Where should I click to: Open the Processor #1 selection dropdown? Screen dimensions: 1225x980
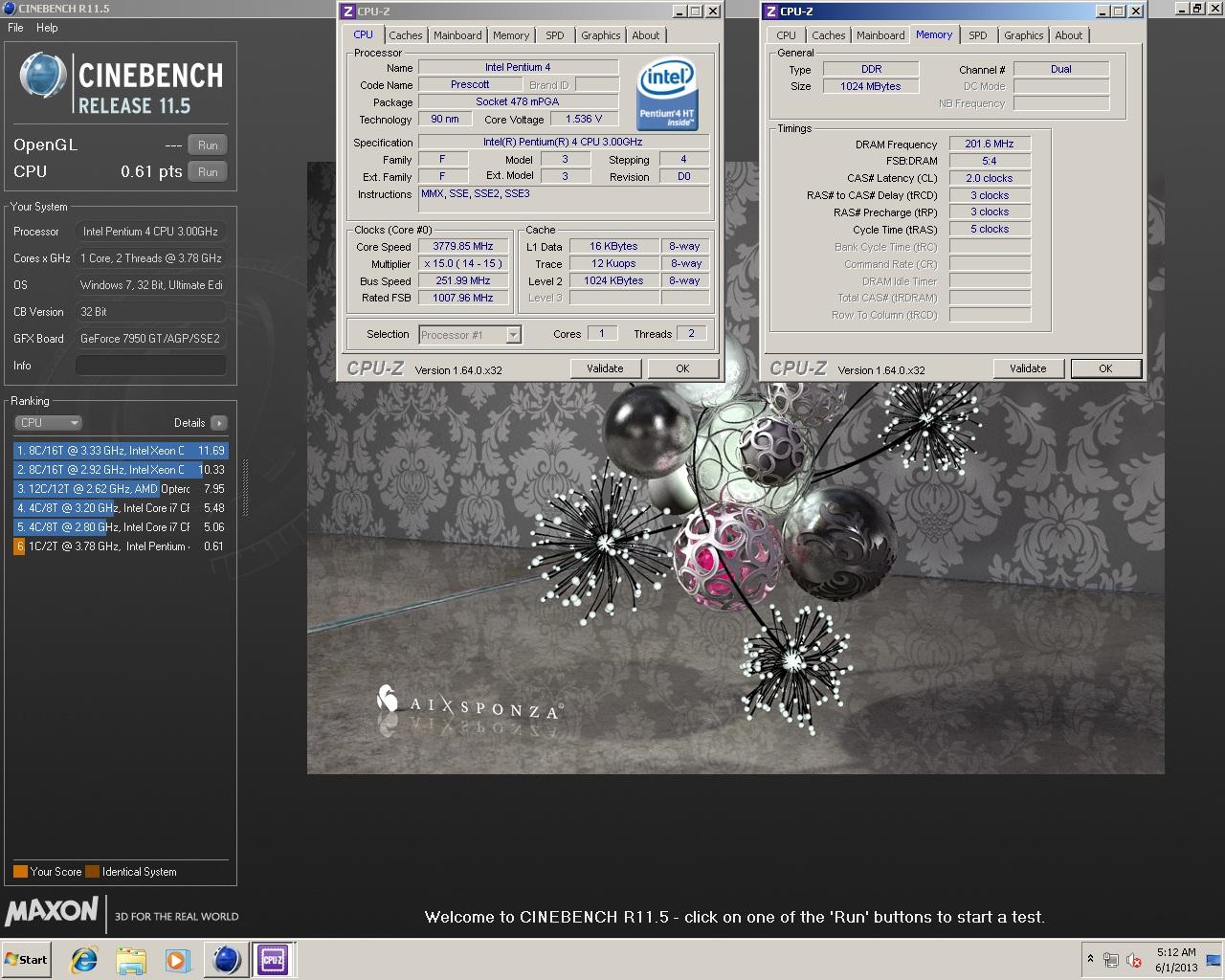click(x=470, y=335)
